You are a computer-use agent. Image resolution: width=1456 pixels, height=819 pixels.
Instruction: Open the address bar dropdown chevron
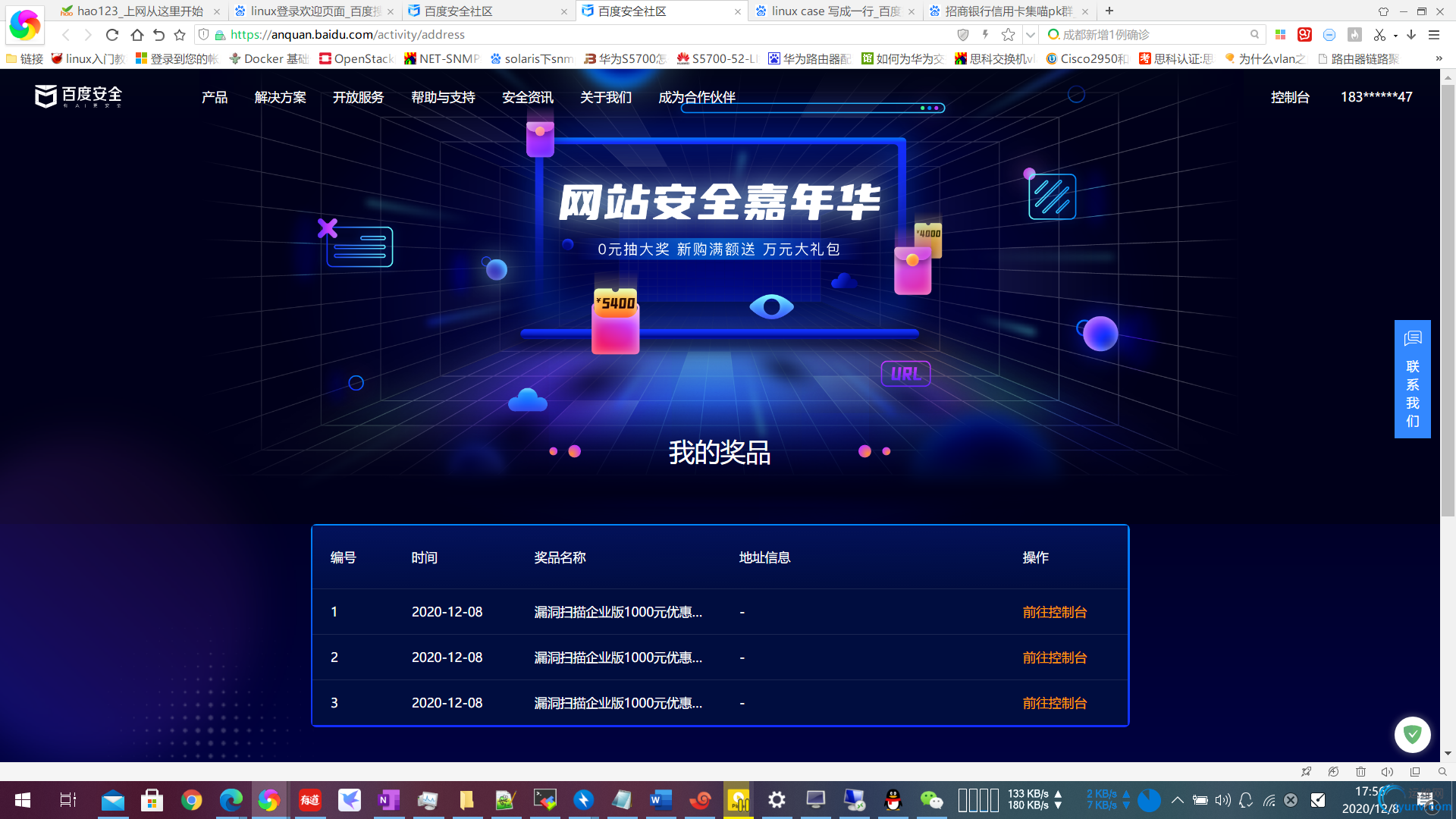tap(1030, 35)
